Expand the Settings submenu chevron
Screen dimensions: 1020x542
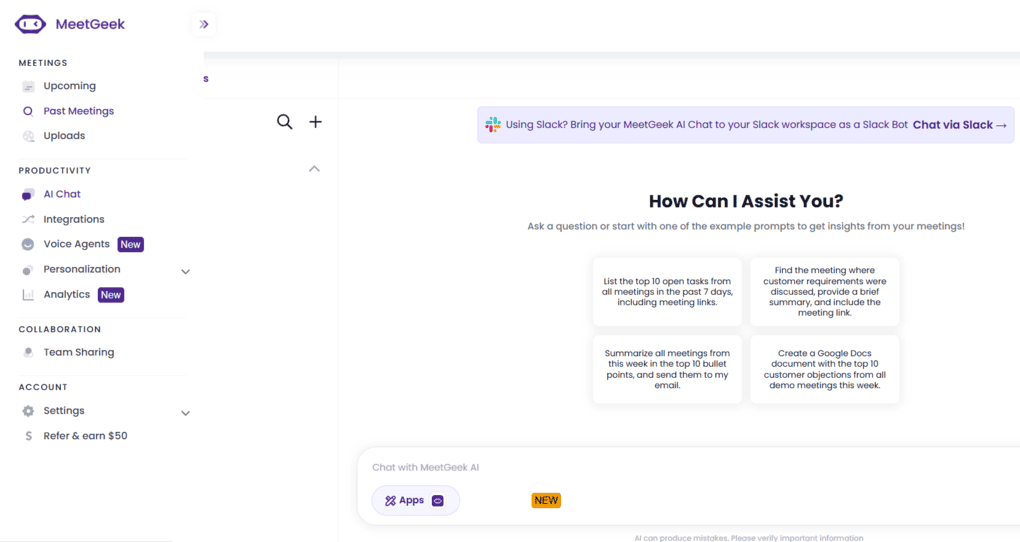point(185,413)
